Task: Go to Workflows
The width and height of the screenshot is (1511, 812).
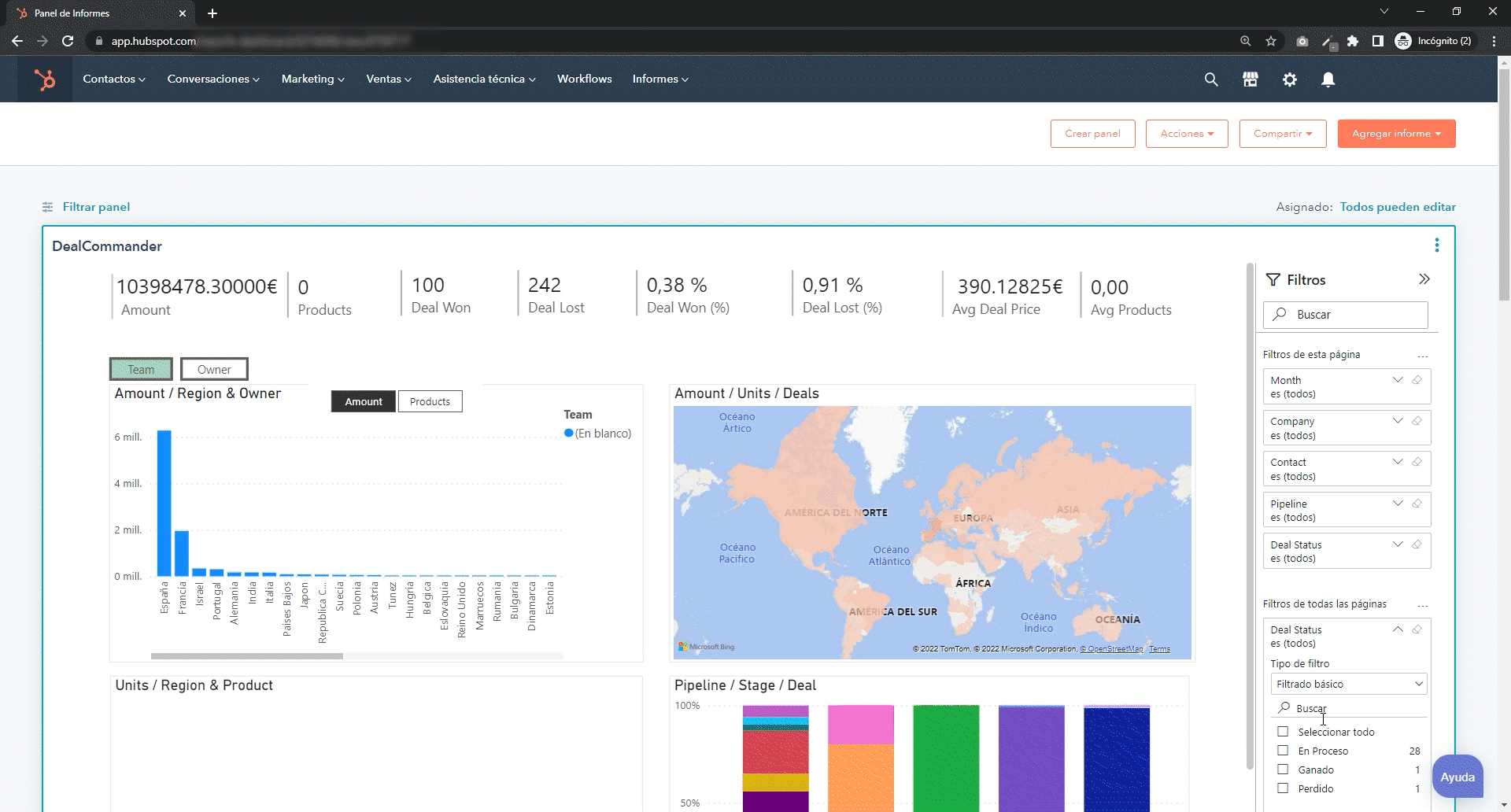Action: coord(585,79)
